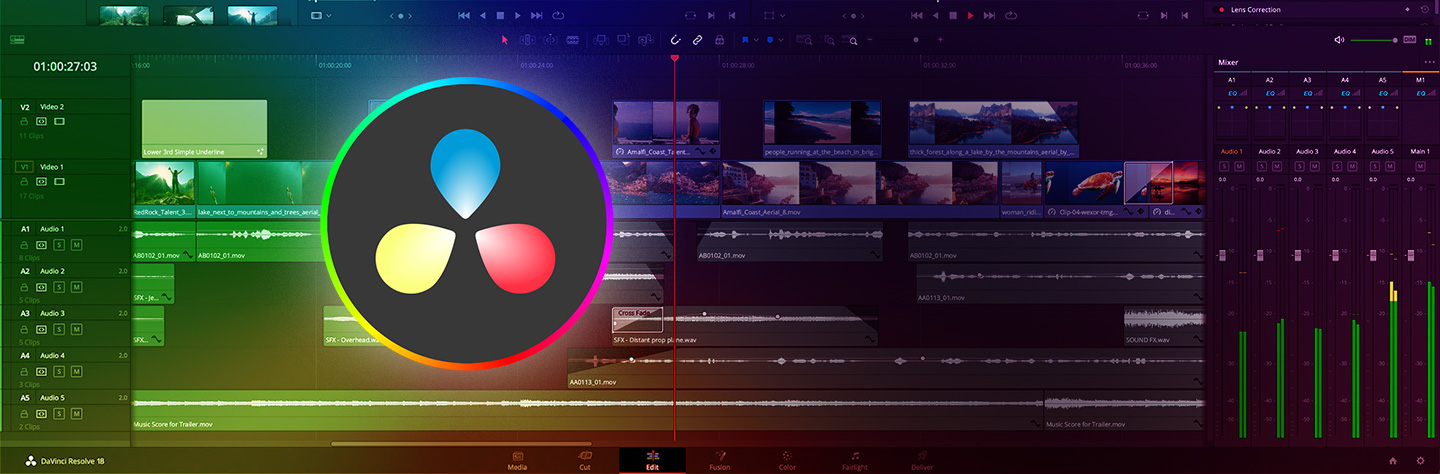Click the full extent zoom icon
Screen dimensions: 1440x474
[802, 40]
